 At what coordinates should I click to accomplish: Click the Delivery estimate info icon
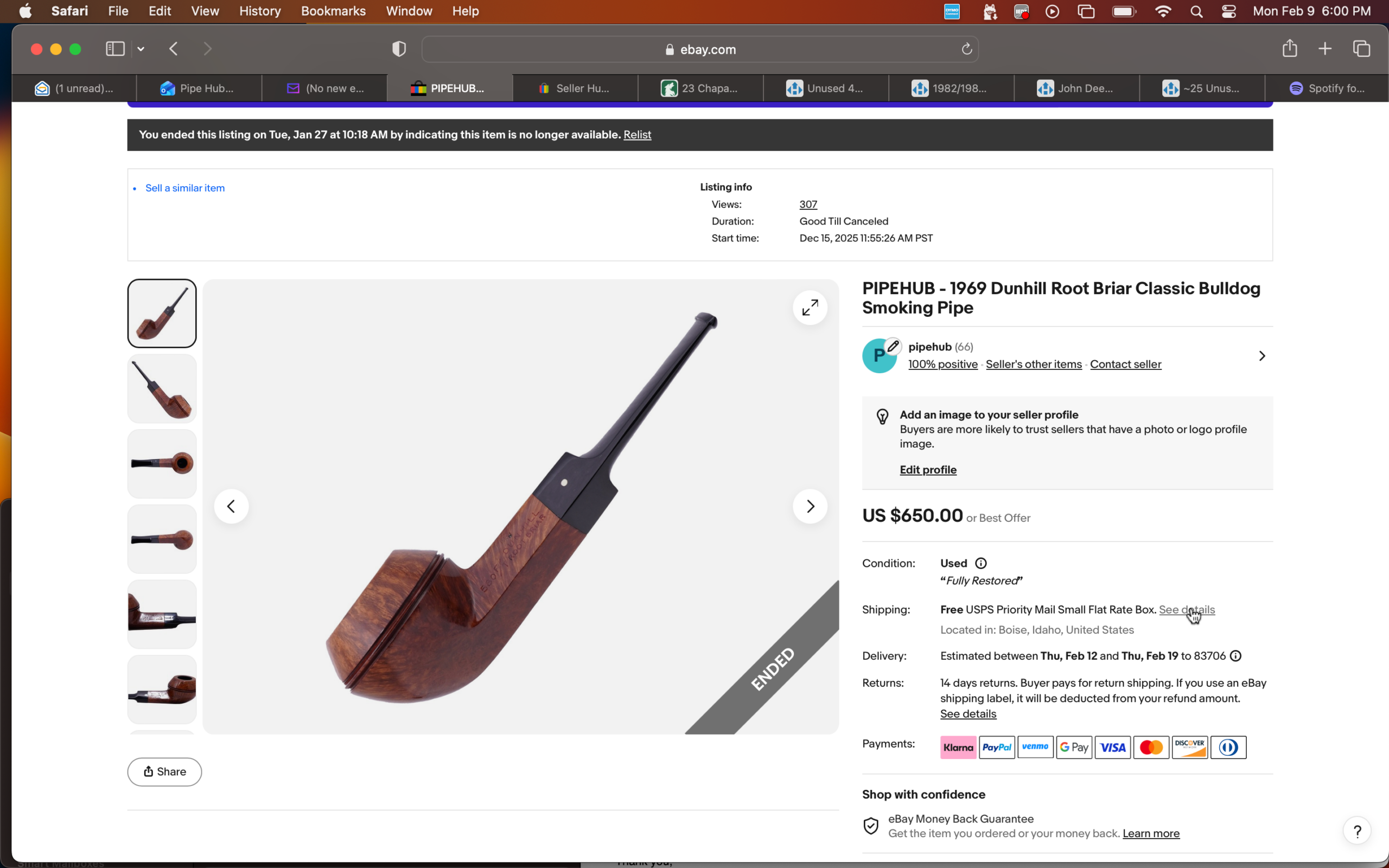coord(1236,655)
